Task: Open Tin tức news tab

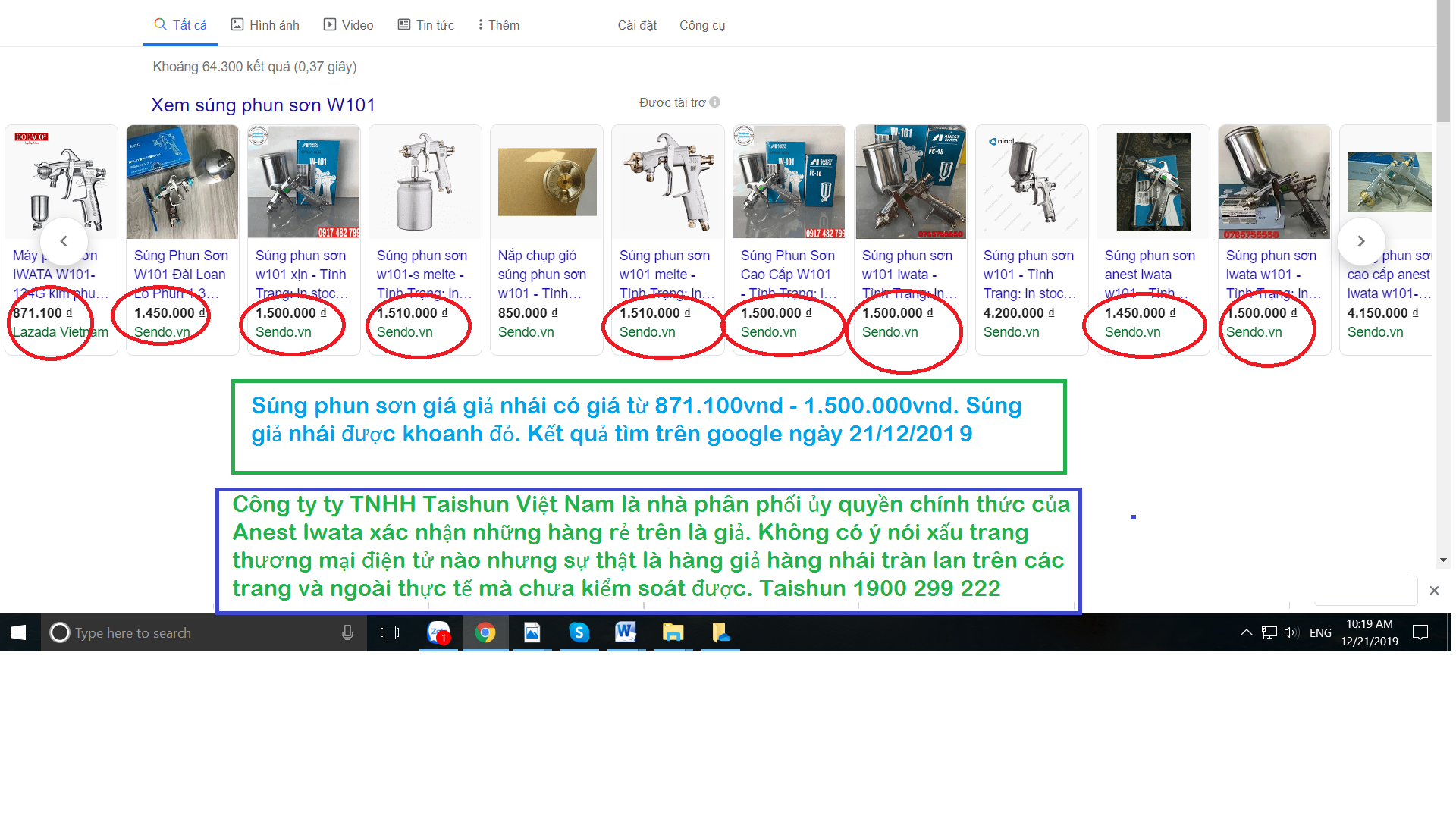Action: tap(425, 24)
